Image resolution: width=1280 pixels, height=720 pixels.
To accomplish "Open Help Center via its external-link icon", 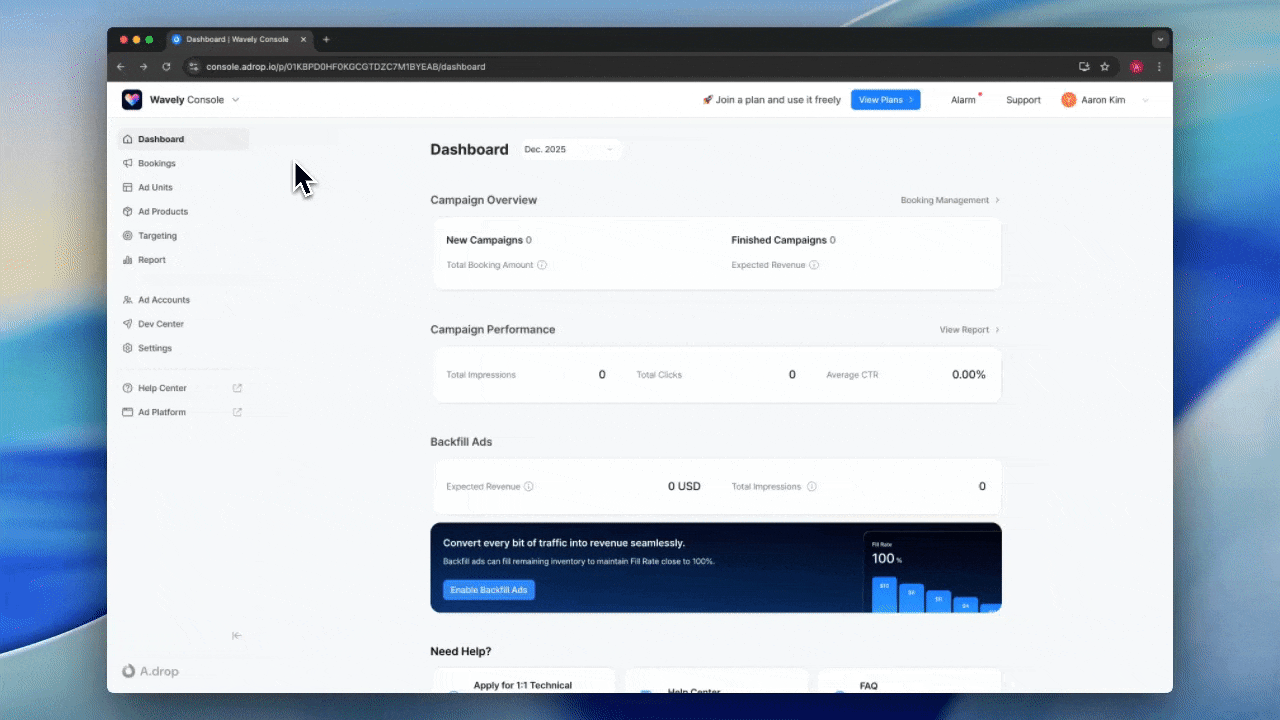I will coord(236,388).
